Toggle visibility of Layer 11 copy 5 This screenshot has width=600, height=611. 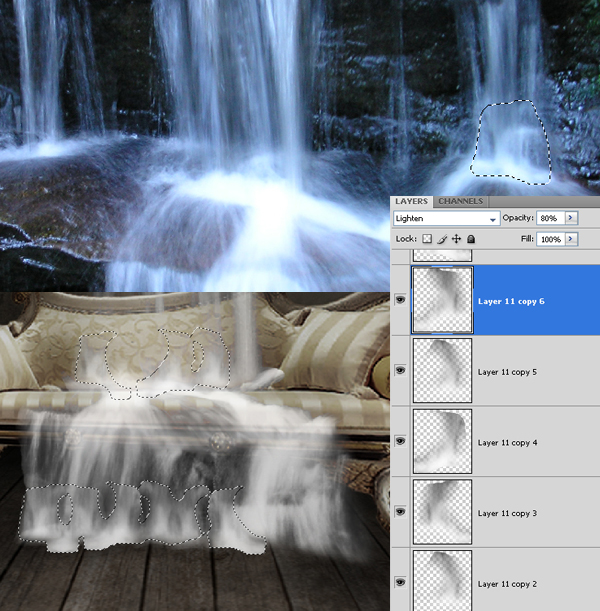pyautogui.click(x=401, y=370)
